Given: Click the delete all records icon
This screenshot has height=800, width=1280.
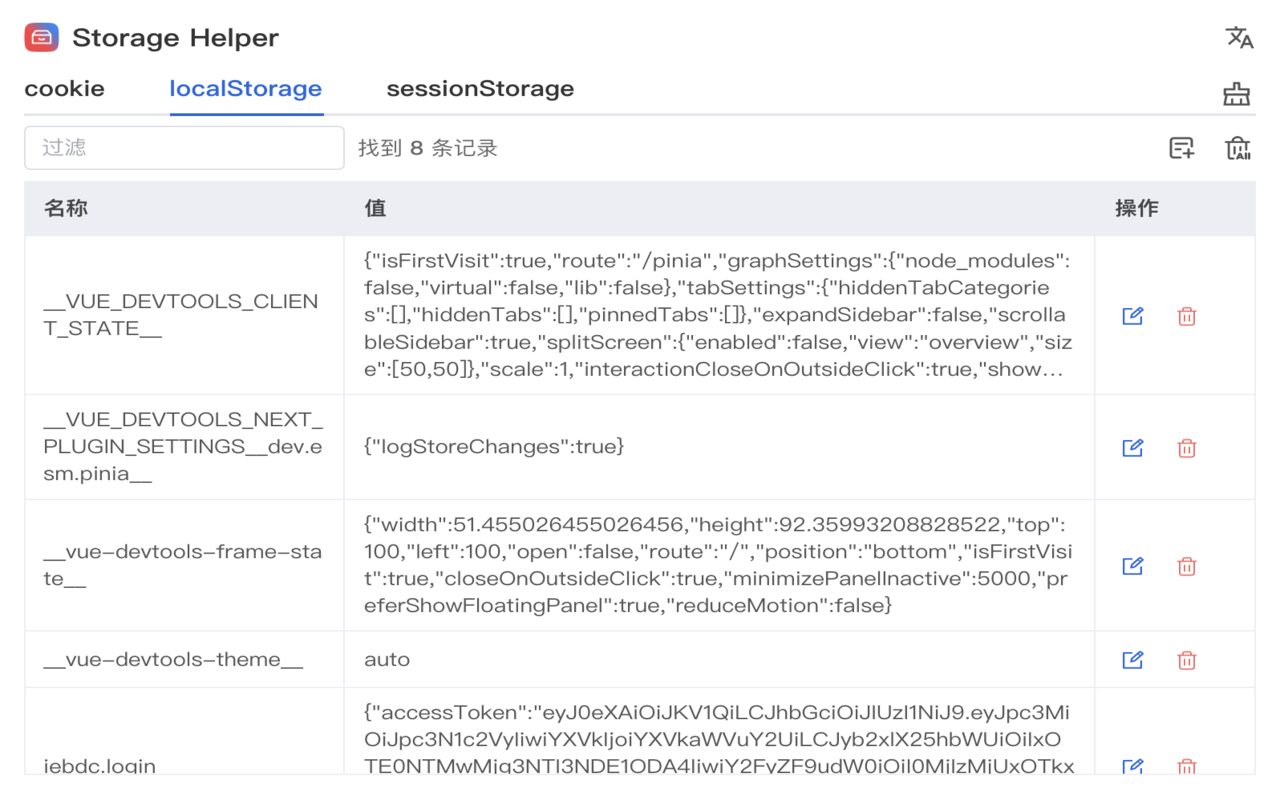Looking at the screenshot, I should tap(1238, 148).
